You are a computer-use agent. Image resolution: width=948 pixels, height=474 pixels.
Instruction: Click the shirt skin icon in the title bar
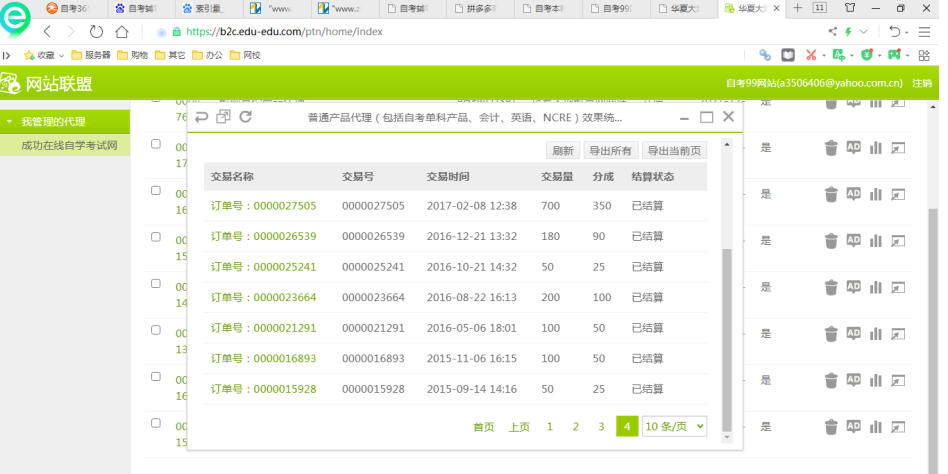click(x=850, y=8)
